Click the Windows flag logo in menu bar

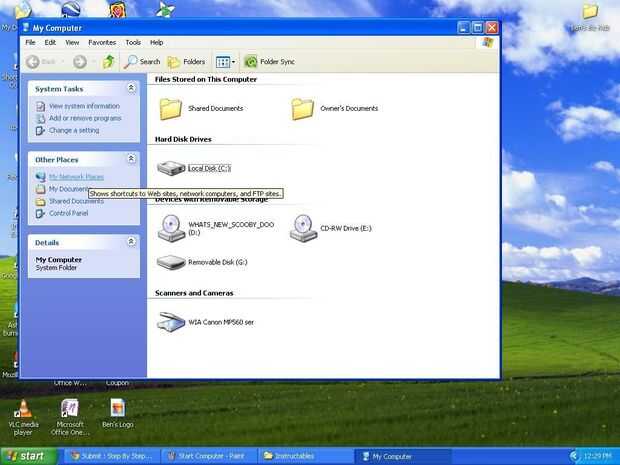pyautogui.click(x=488, y=42)
